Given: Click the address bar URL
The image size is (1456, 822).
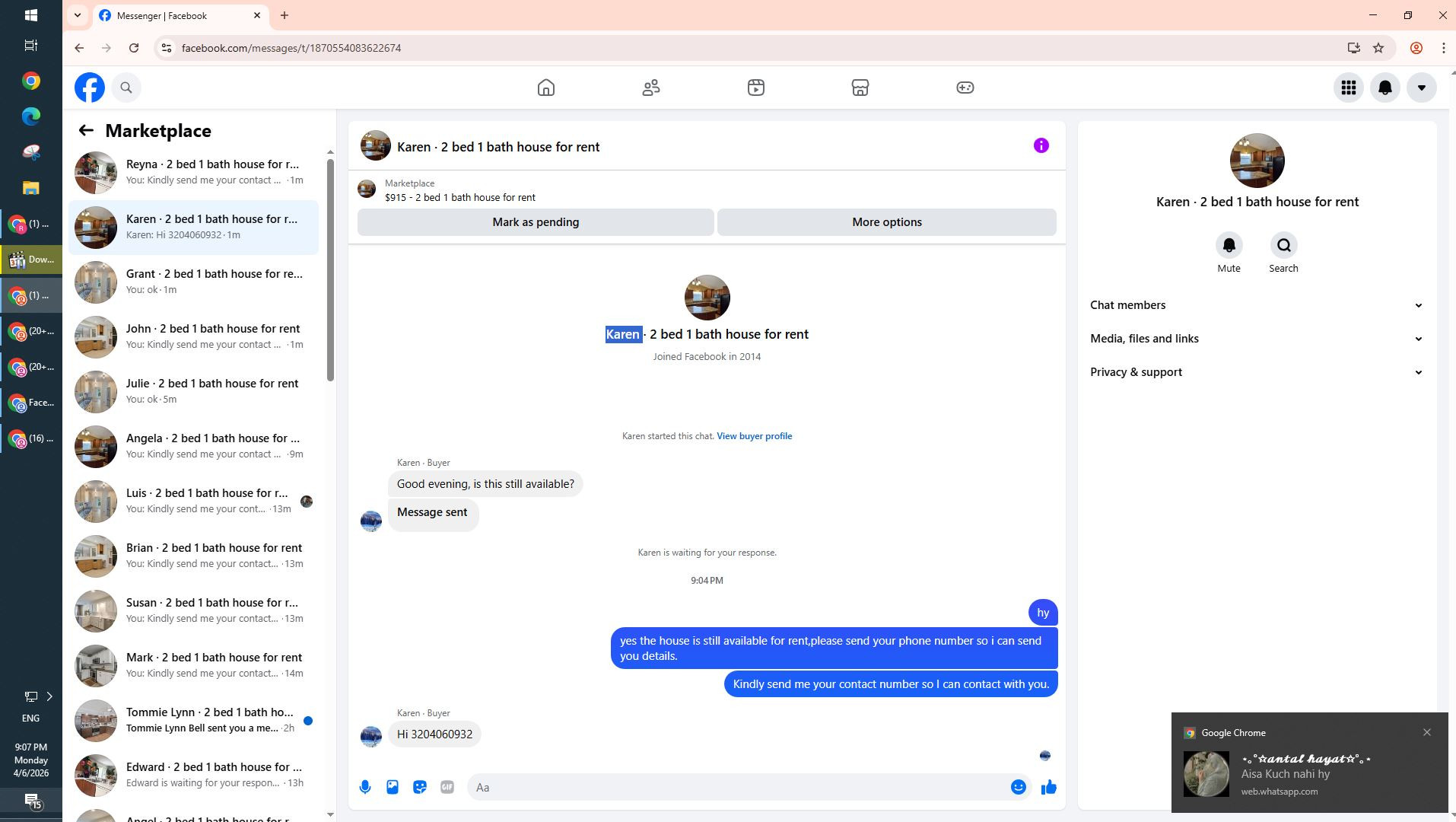Looking at the screenshot, I should point(291,48).
